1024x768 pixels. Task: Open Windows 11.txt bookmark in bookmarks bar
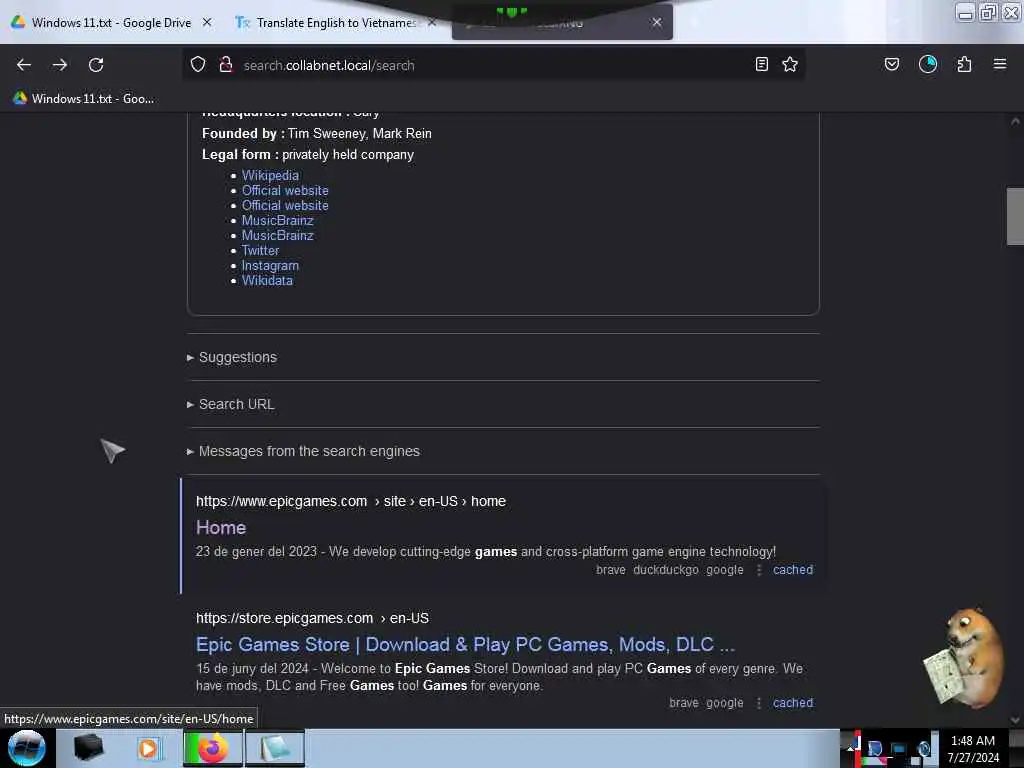[x=84, y=99]
